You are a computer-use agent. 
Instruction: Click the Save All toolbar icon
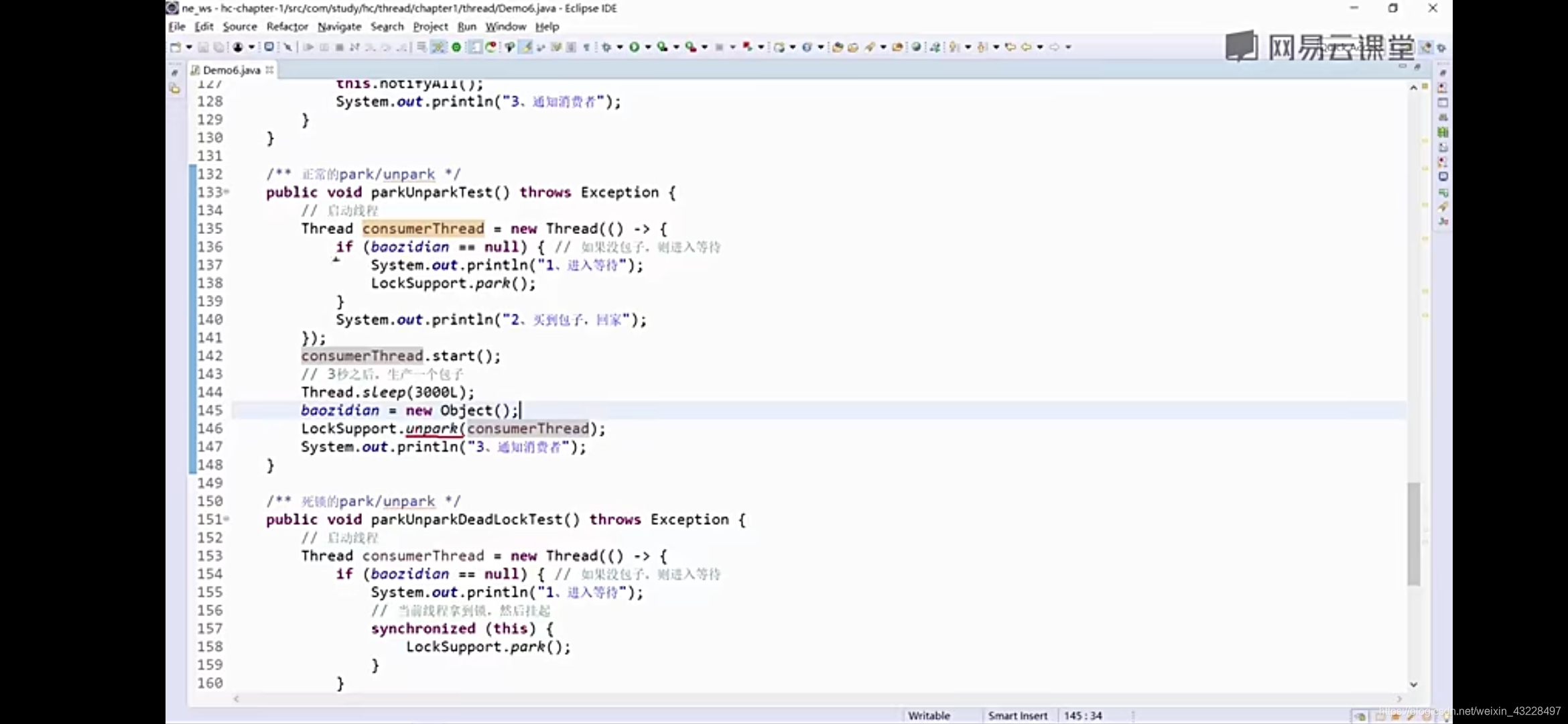(218, 47)
